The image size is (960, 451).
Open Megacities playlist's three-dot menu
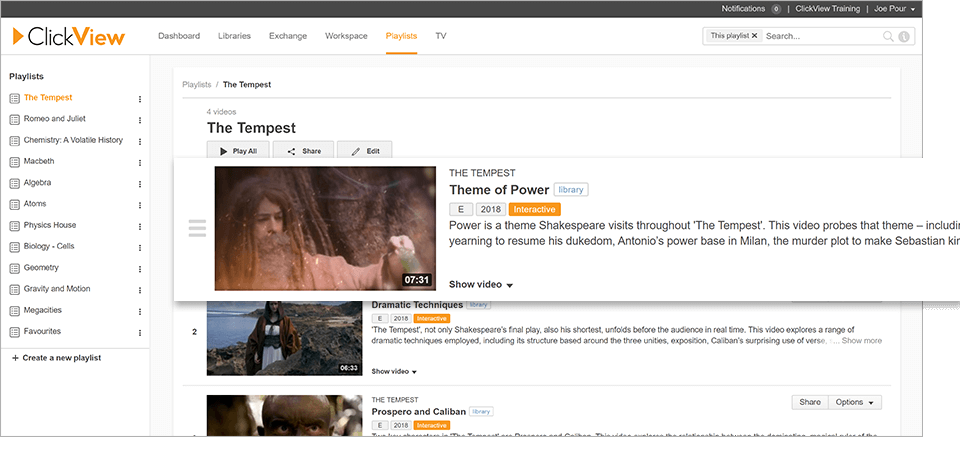point(140,311)
